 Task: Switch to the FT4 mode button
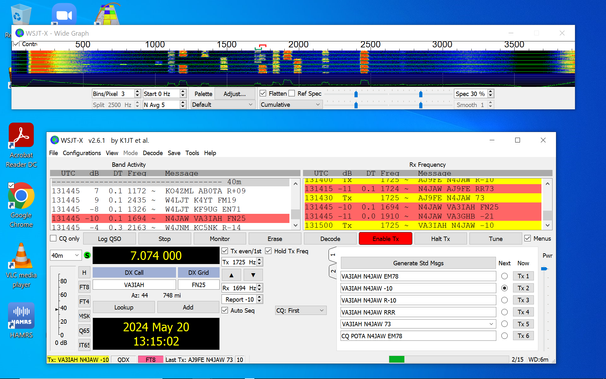pos(84,301)
